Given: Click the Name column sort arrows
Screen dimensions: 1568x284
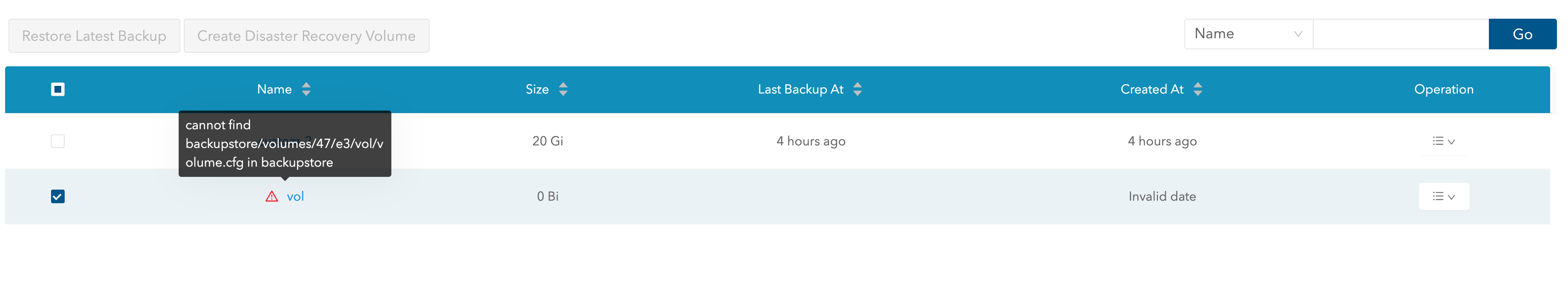Looking at the screenshot, I should click(307, 89).
